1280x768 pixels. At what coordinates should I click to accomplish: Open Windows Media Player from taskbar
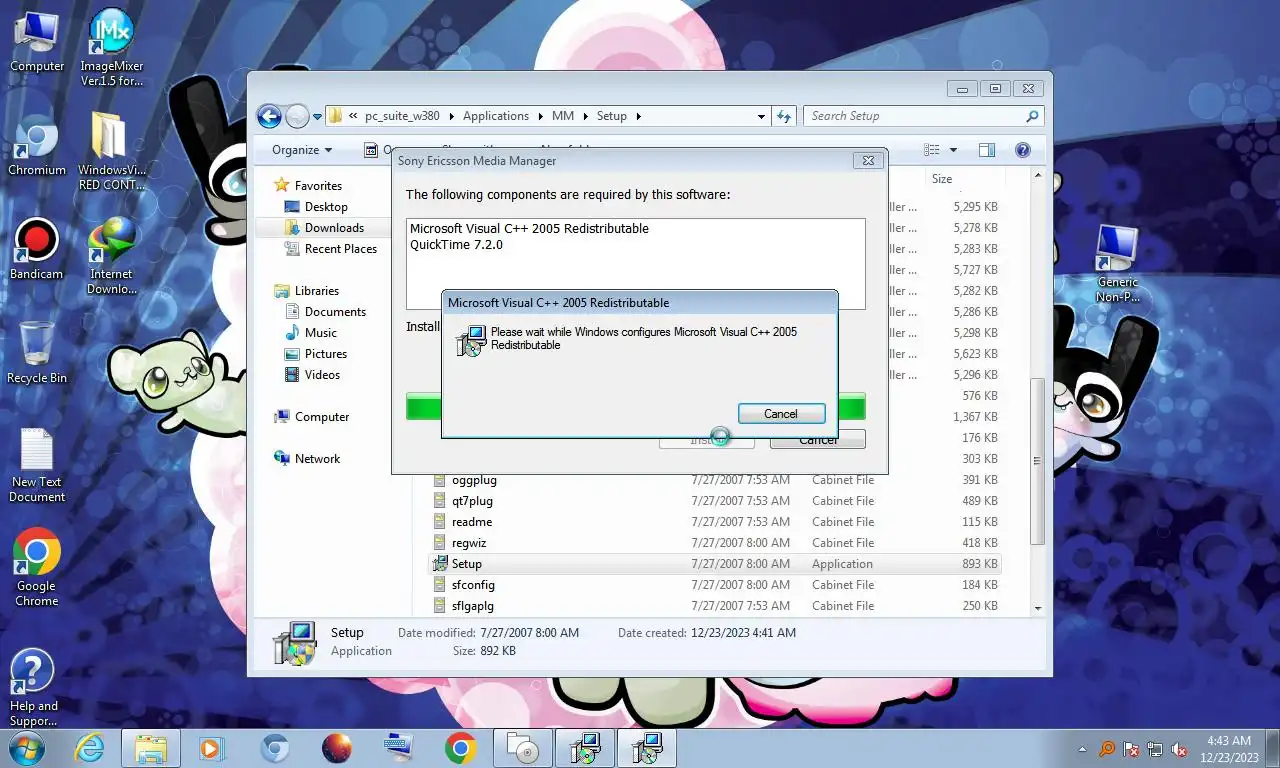212,748
